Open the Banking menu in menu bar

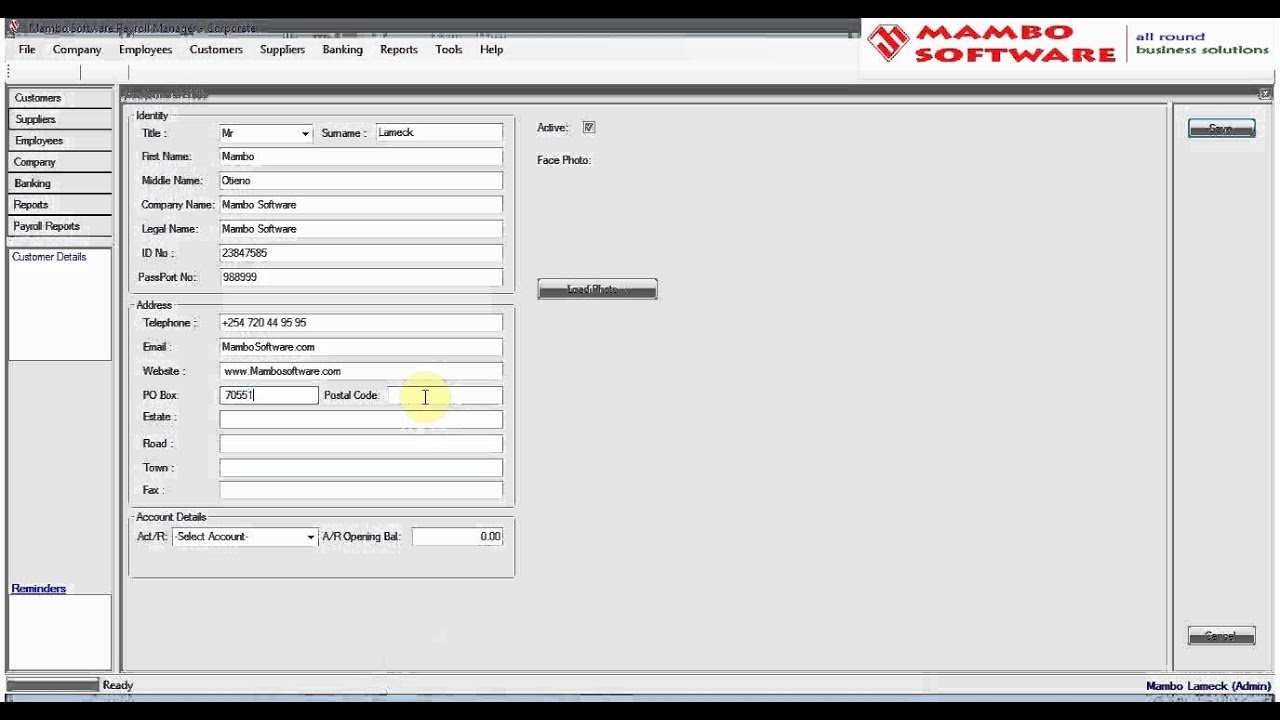pyautogui.click(x=342, y=49)
